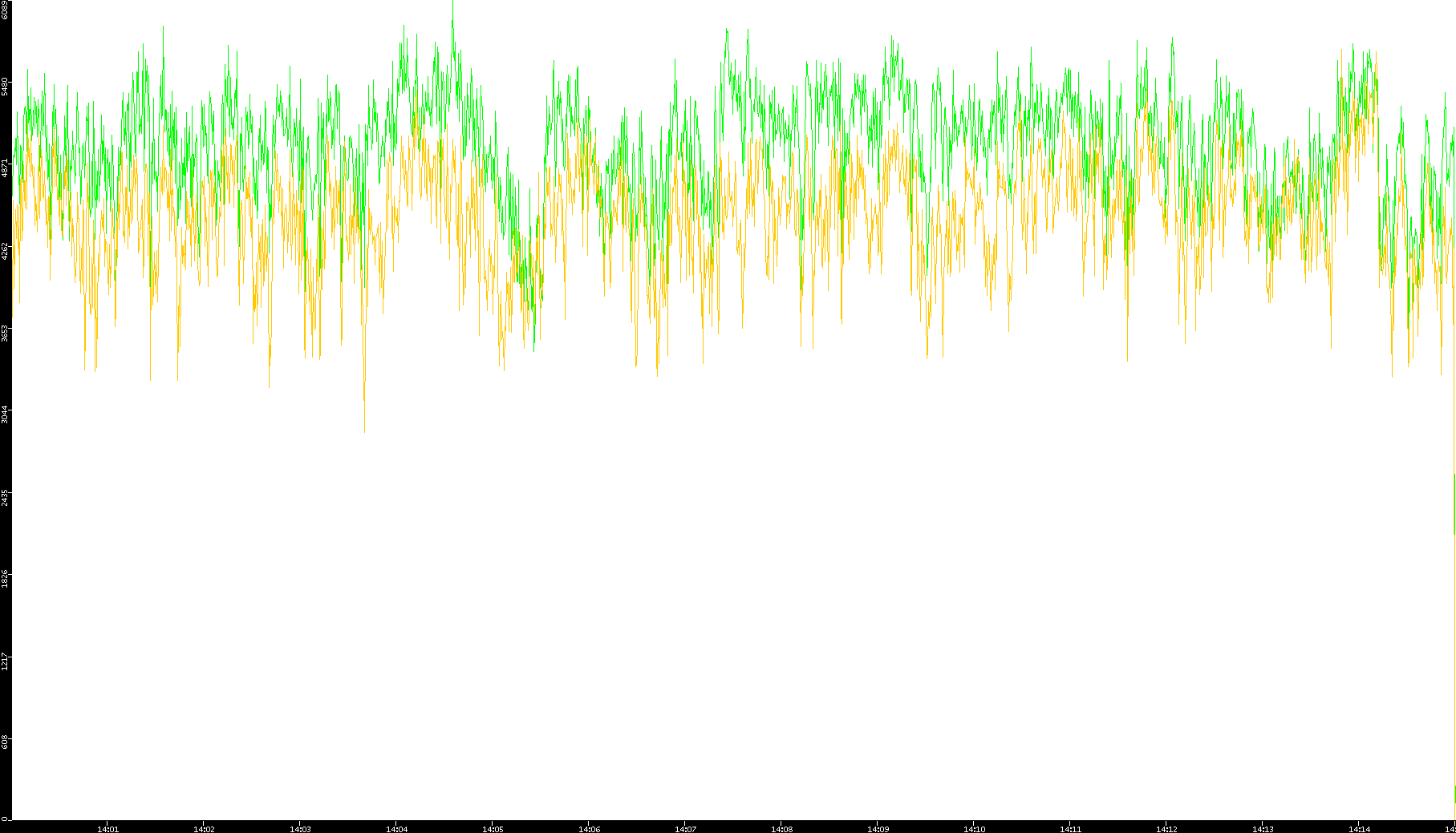Select the 14:02 tick on time axis

(x=204, y=829)
